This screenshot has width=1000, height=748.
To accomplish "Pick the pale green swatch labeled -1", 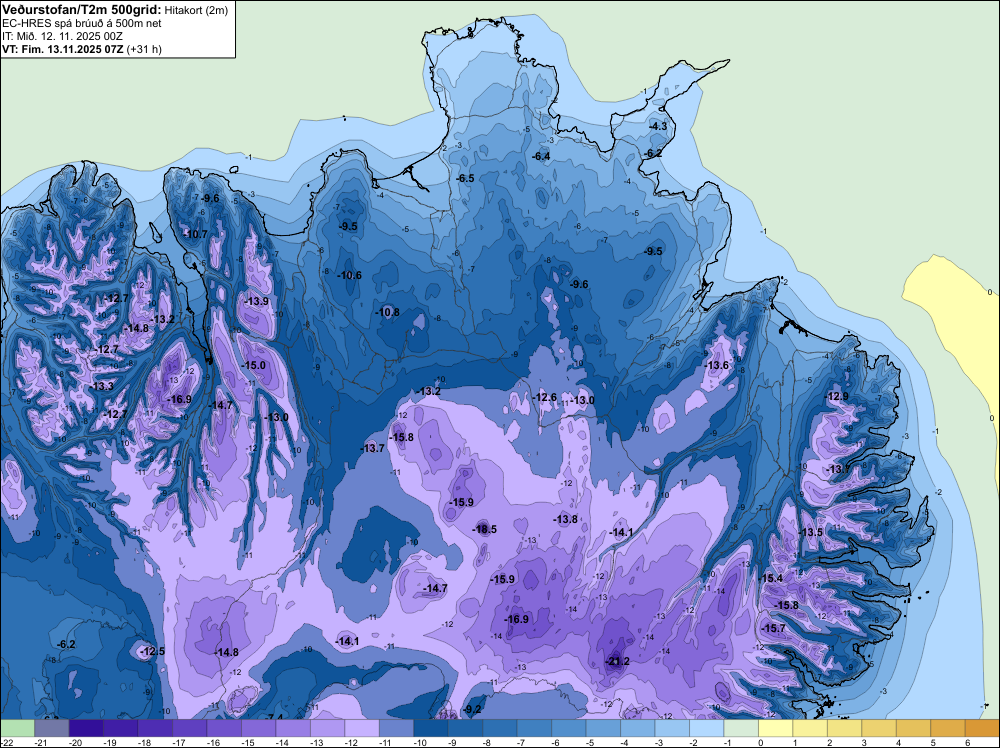I will pyautogui.click(x=740, y=728).
